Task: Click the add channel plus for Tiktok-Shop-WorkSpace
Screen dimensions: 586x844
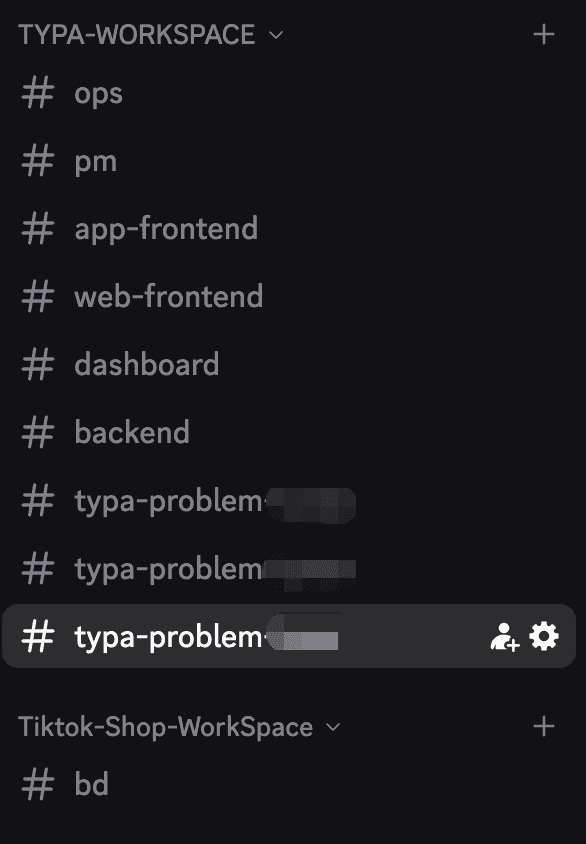Action: [x=543, y=726]
